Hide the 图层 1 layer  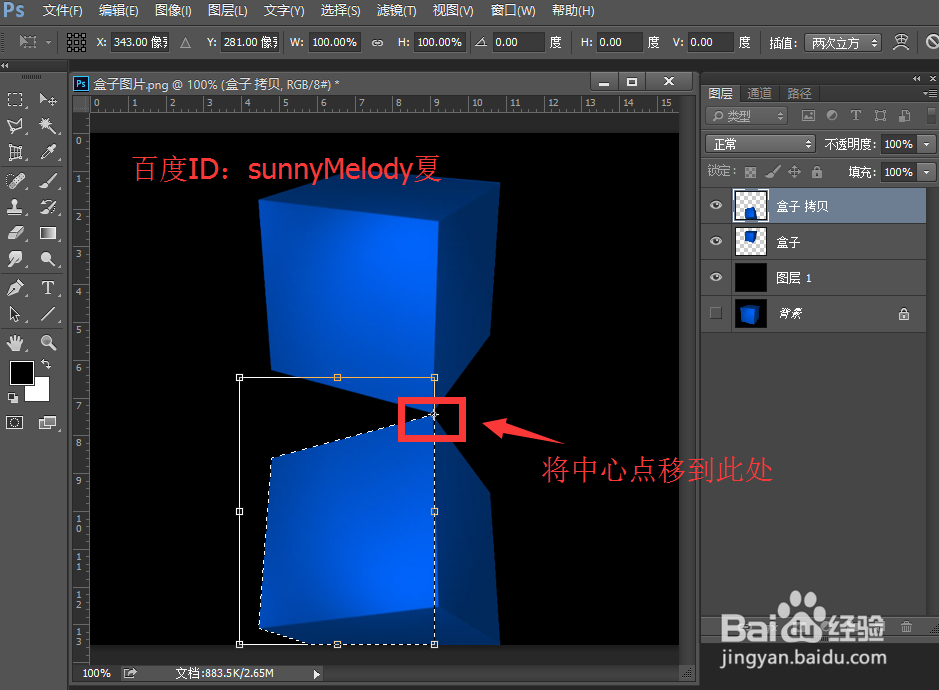(716, 277)
